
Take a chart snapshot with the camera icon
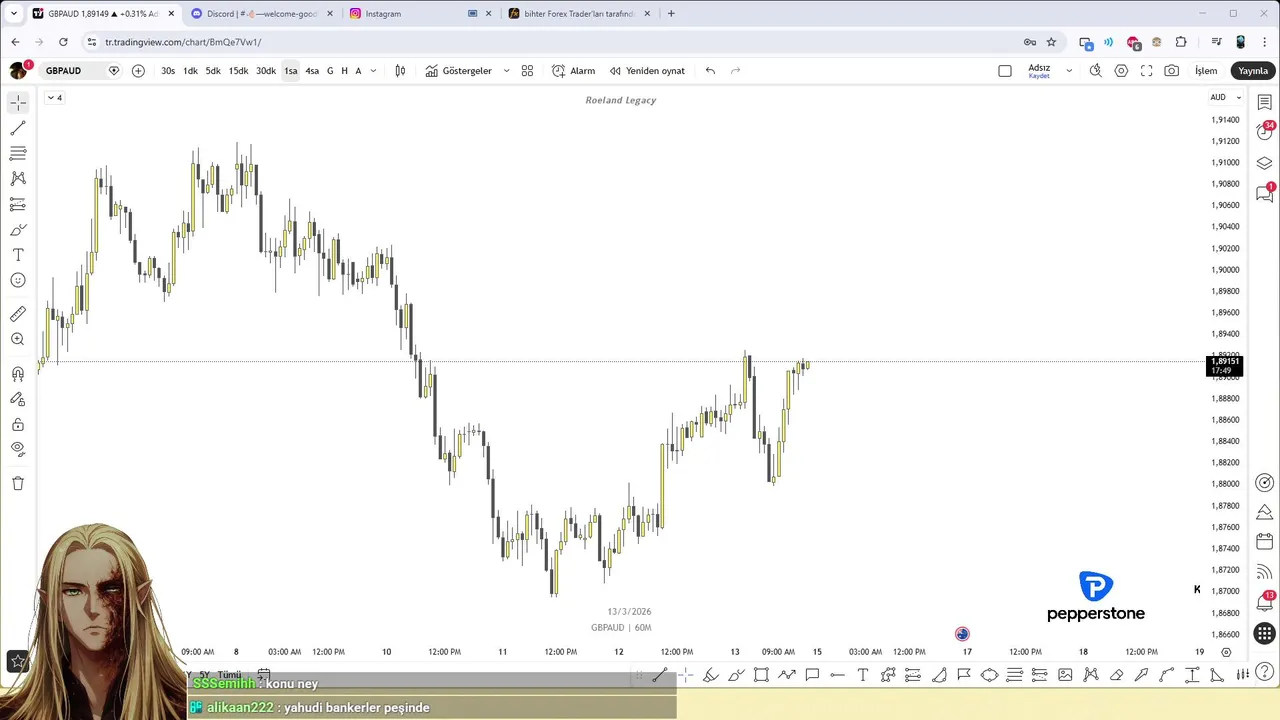click(1172, 71)
